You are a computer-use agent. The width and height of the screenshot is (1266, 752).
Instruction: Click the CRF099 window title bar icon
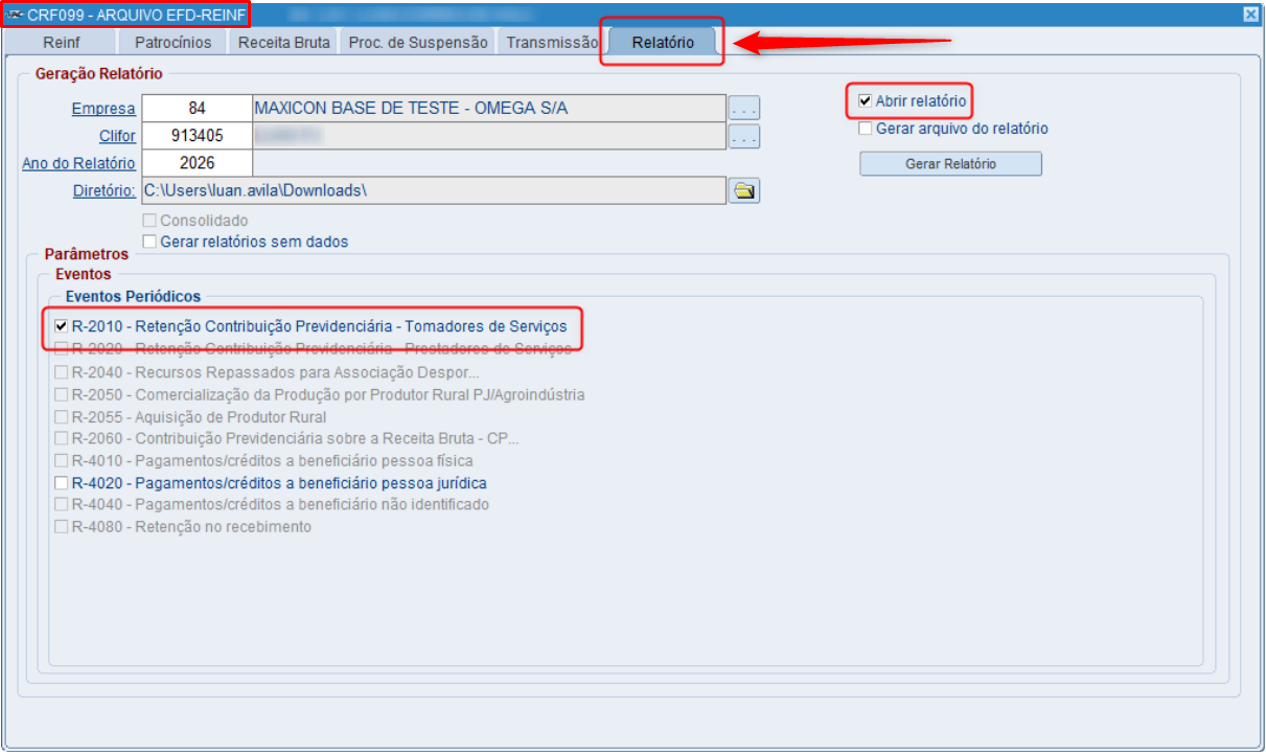tap(15, 14)
